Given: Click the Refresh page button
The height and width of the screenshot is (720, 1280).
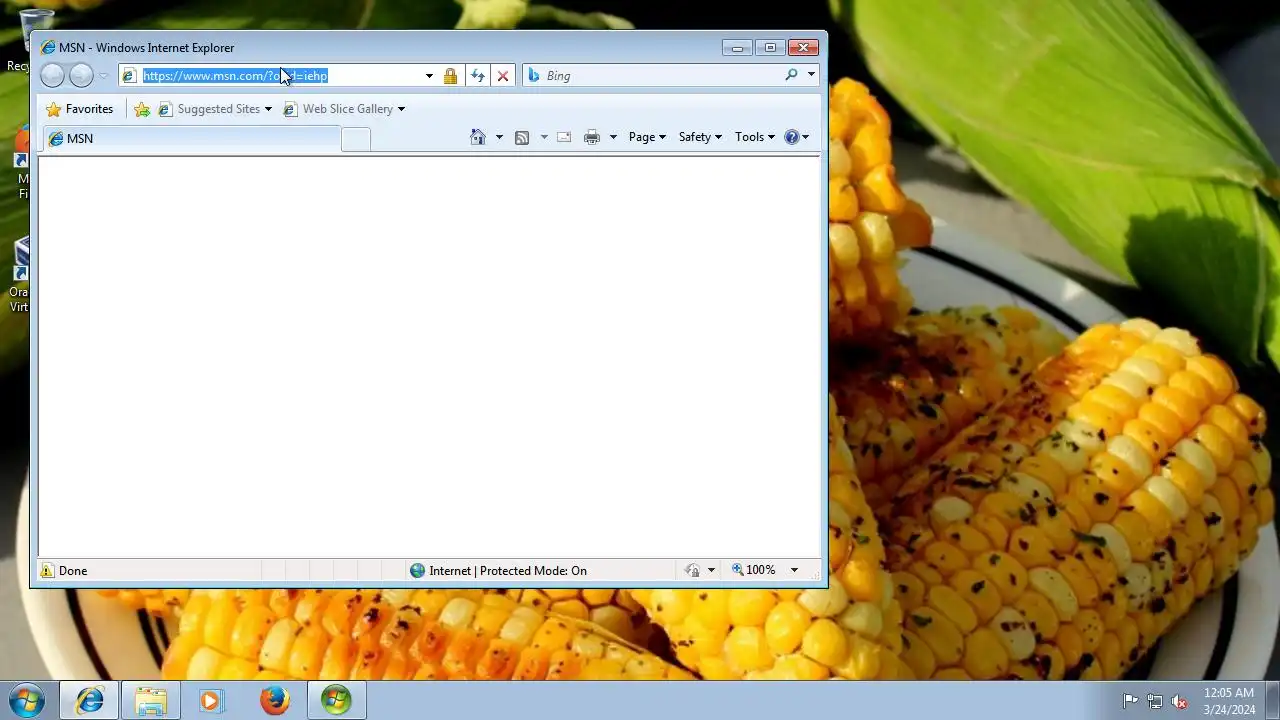Looking at the screenshot, I should 478,76.
